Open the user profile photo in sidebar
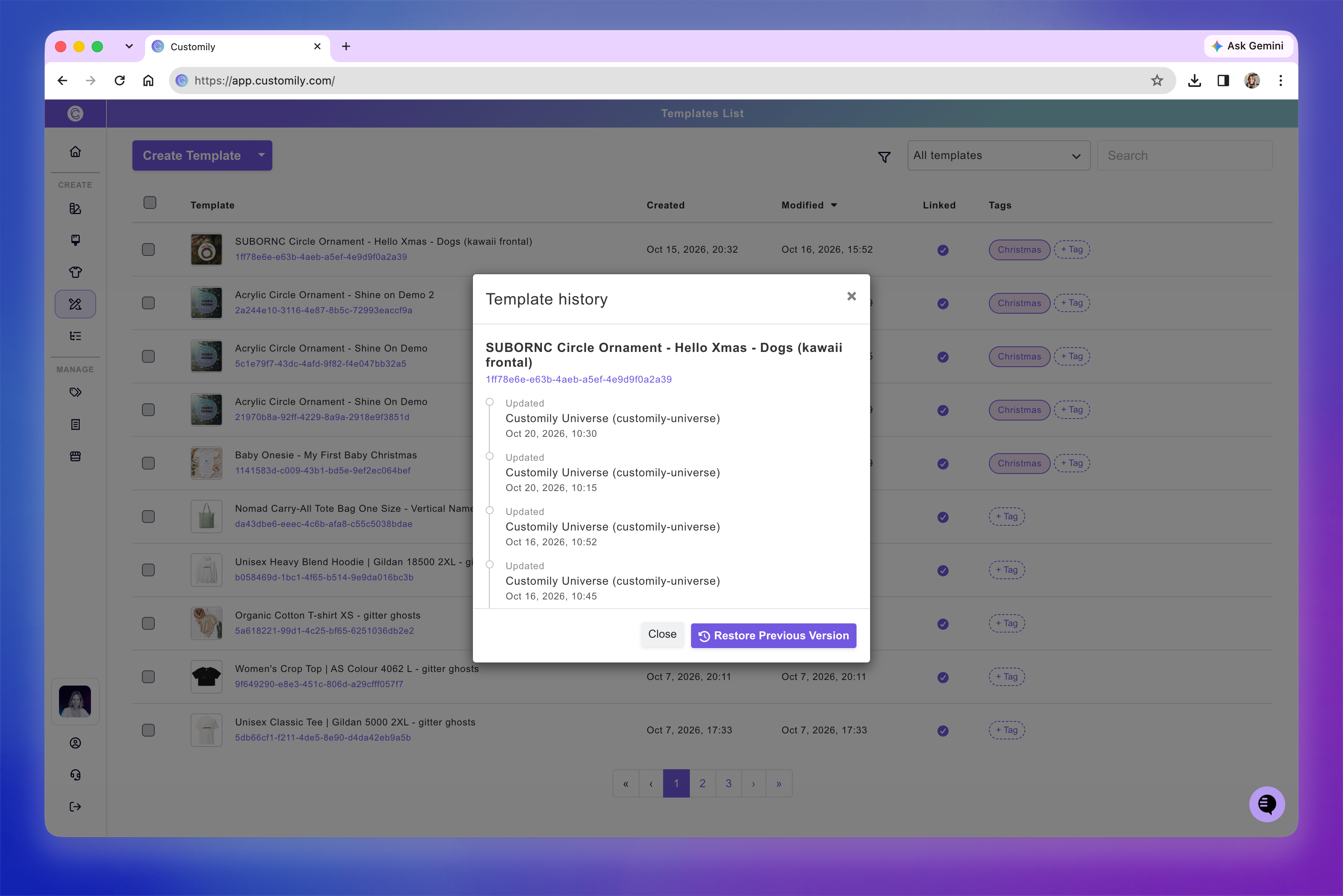This screenshot has height=896, width=1343. coord(75,702)
